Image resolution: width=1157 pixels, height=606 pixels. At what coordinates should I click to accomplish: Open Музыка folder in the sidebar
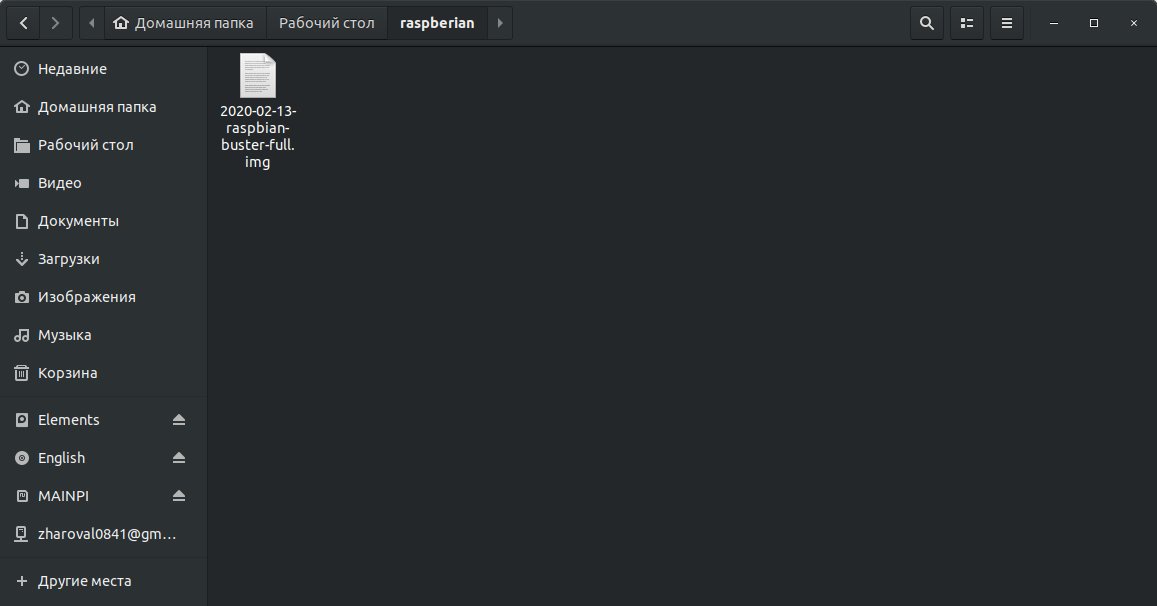tap(103, 335)
